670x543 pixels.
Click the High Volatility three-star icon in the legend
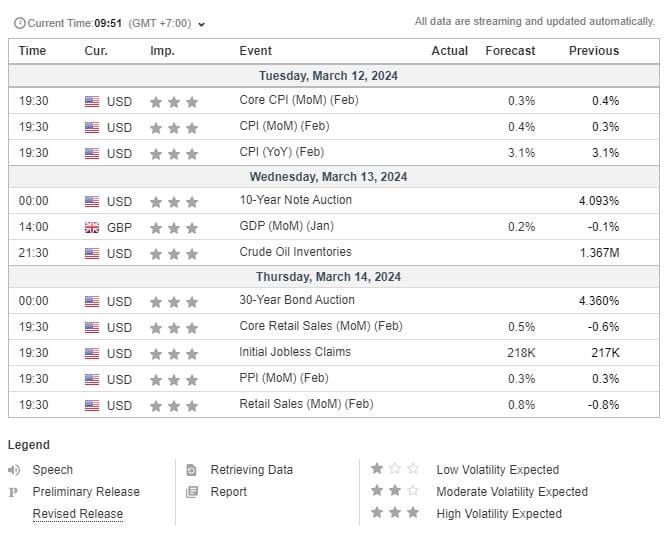point(395,513)
